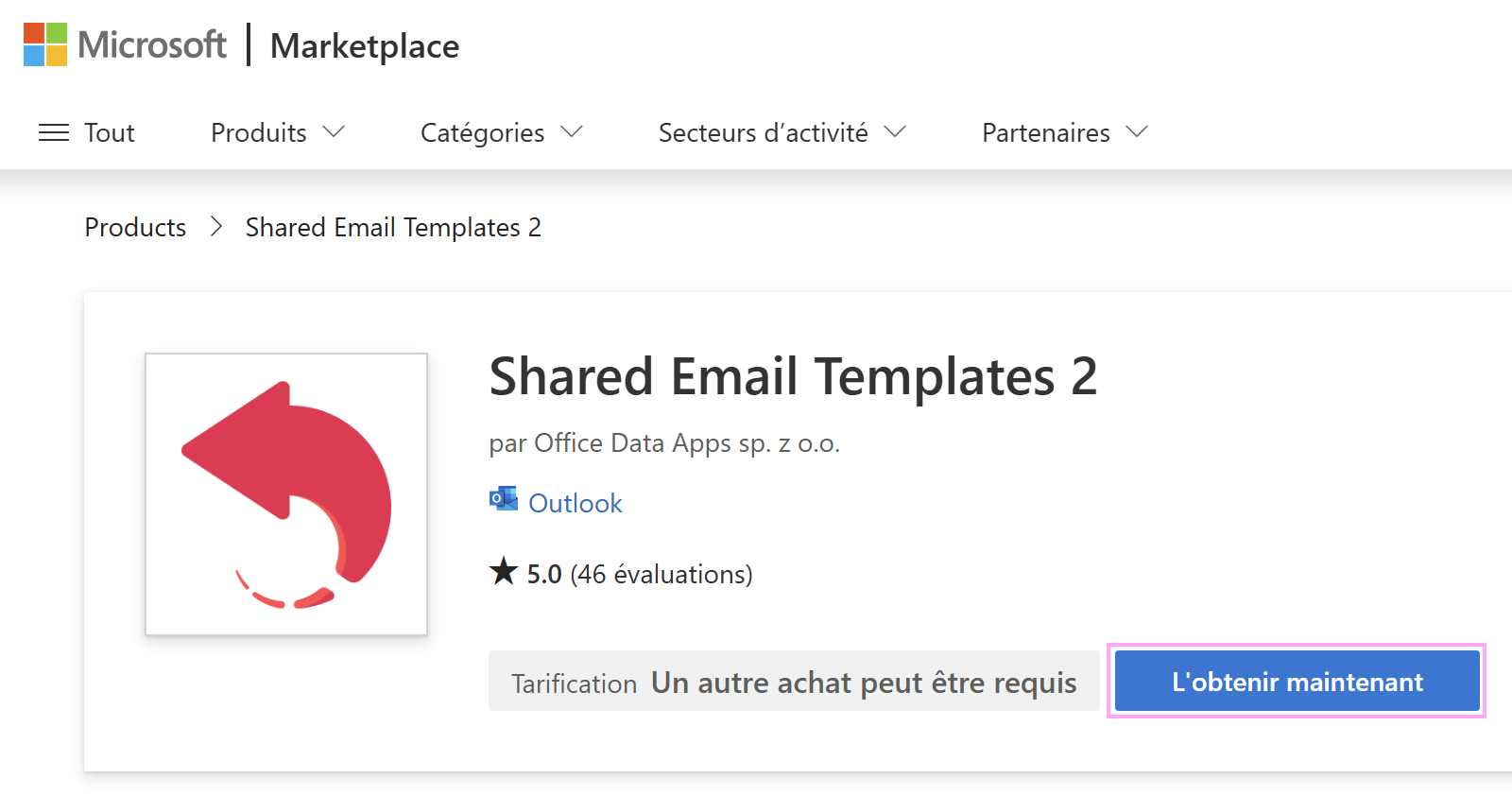The image size is (1512, 796).
Task: Expand the Catégories chevron
Action: (x=572, y=132)
